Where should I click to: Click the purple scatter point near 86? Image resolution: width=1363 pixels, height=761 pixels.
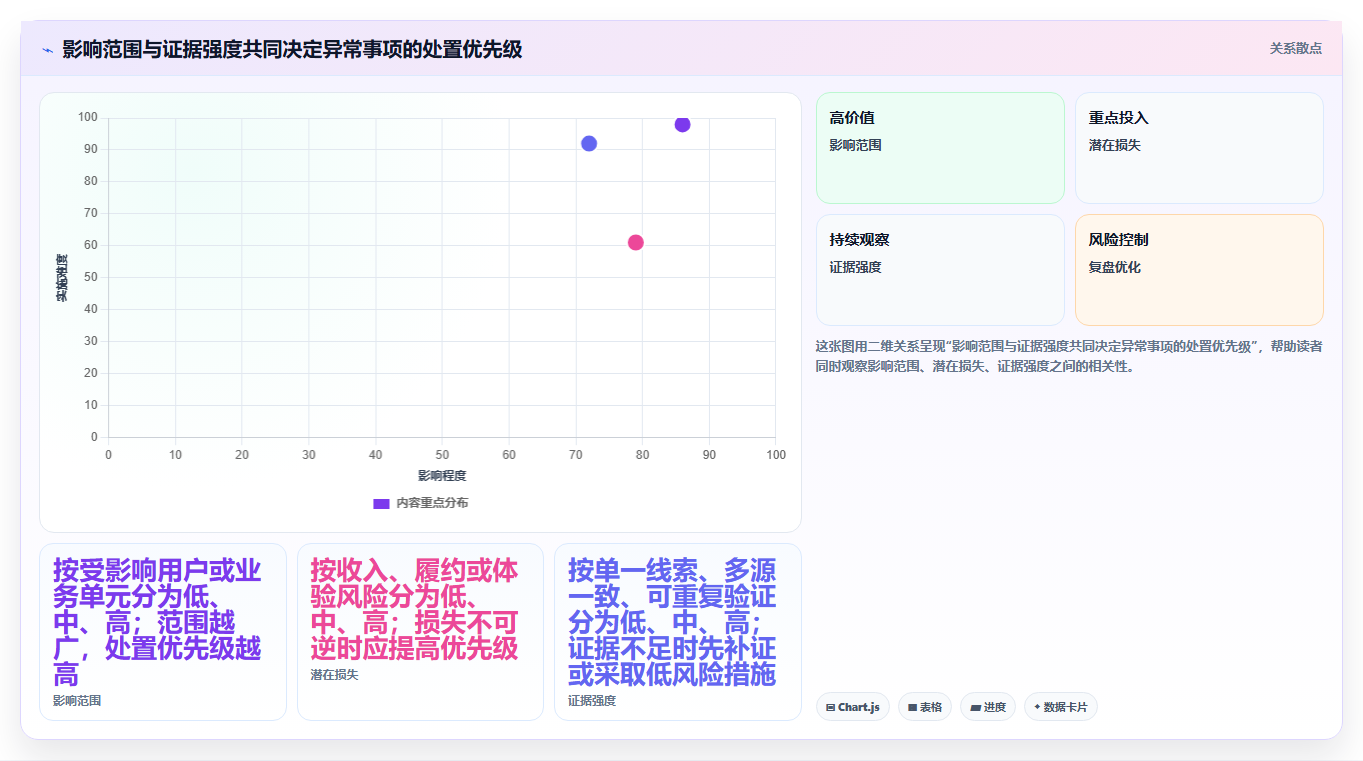(x=682, y=124)
